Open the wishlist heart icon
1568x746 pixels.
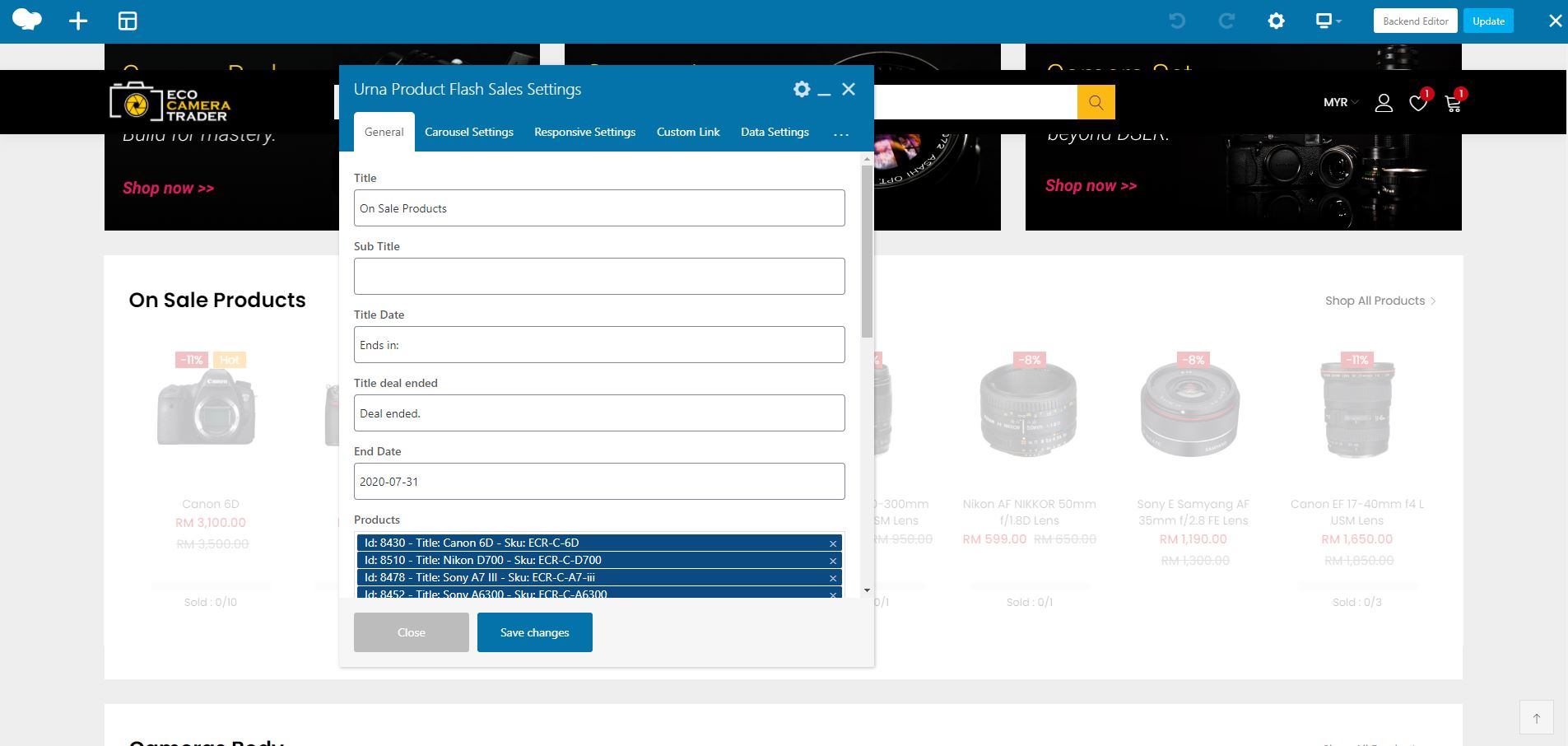point(1417,104)
